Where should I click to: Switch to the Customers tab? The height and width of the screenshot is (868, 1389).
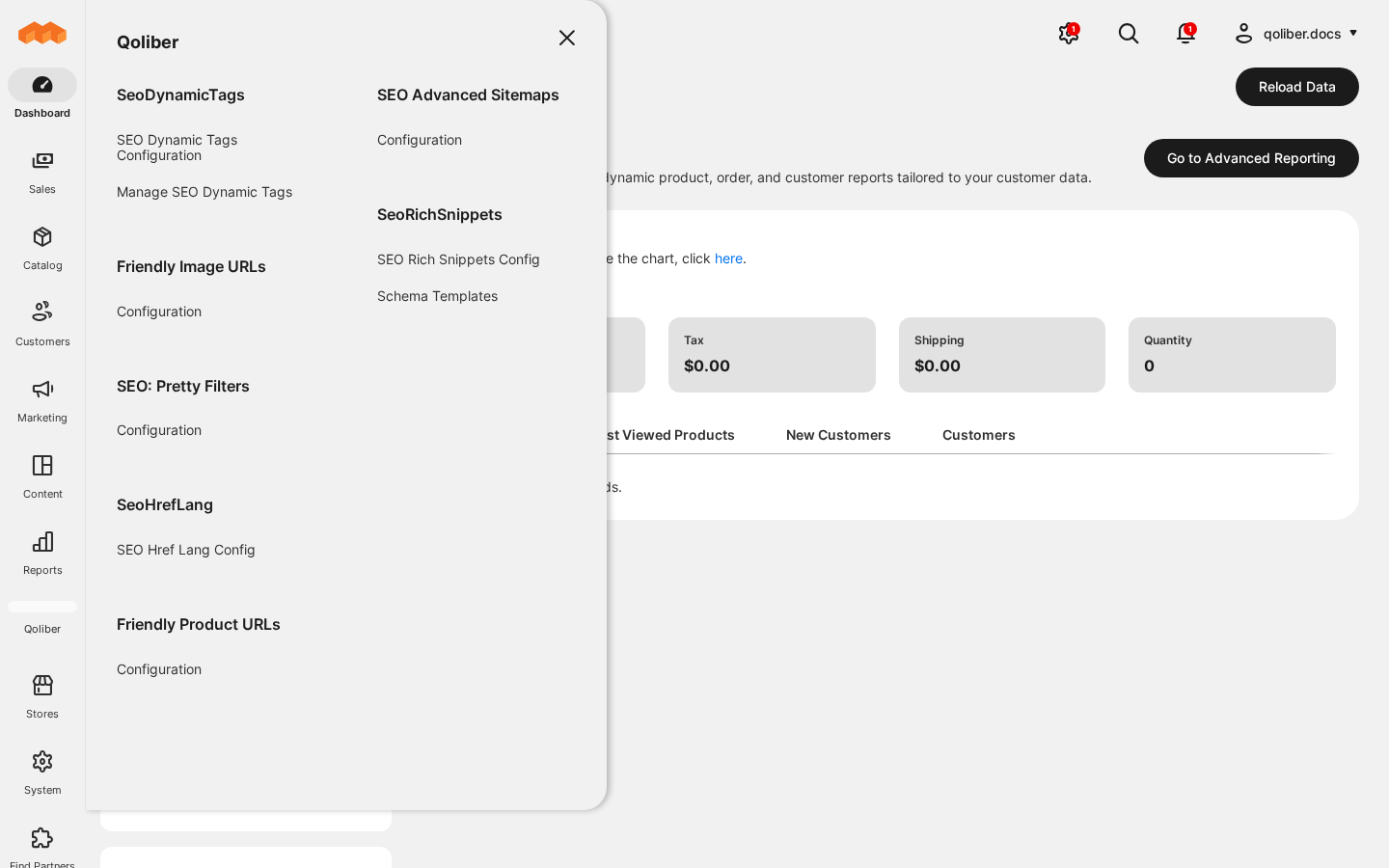[x=979, y=435]
